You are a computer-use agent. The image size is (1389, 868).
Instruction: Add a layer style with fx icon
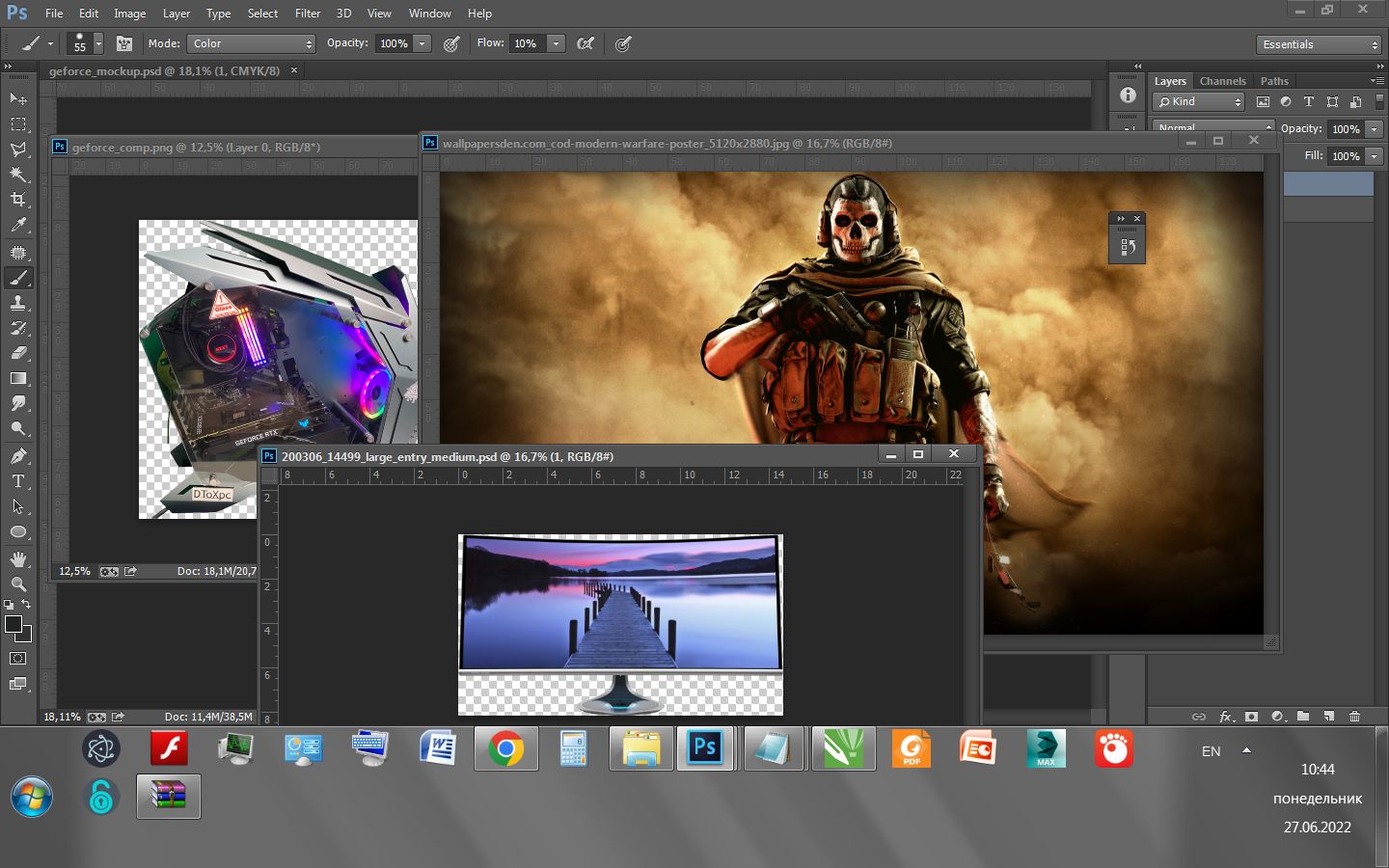tap(1226, 717)
